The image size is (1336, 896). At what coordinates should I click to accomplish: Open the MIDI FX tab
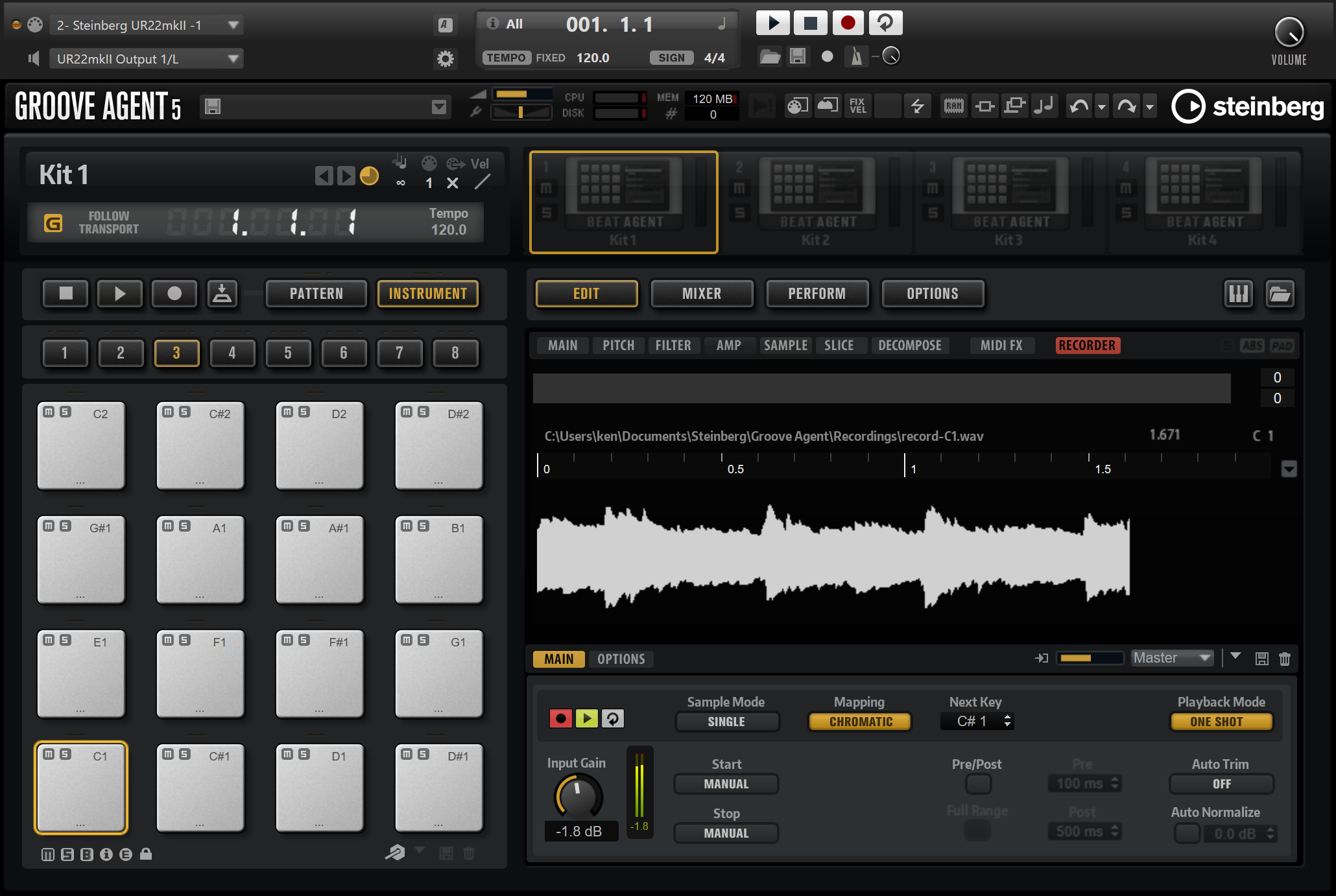point(1001,346)
